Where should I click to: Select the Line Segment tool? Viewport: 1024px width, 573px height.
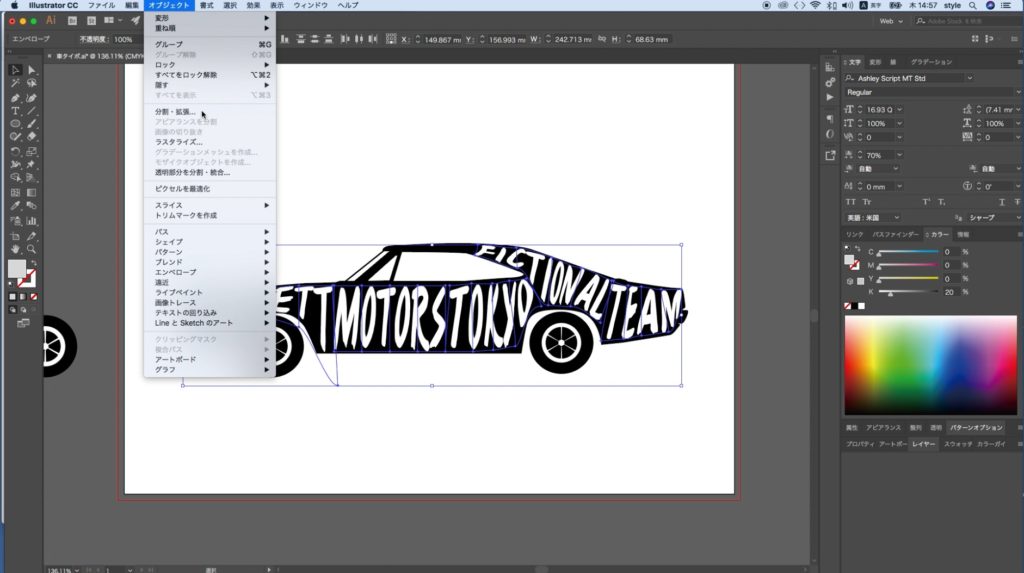pos(31,111)
